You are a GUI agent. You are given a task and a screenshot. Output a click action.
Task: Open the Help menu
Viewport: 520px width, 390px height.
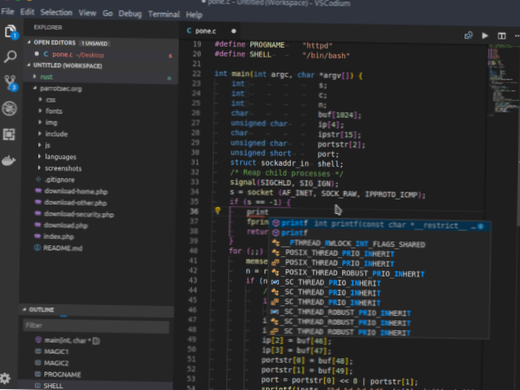pyautogui.click(x=194, y=15)
